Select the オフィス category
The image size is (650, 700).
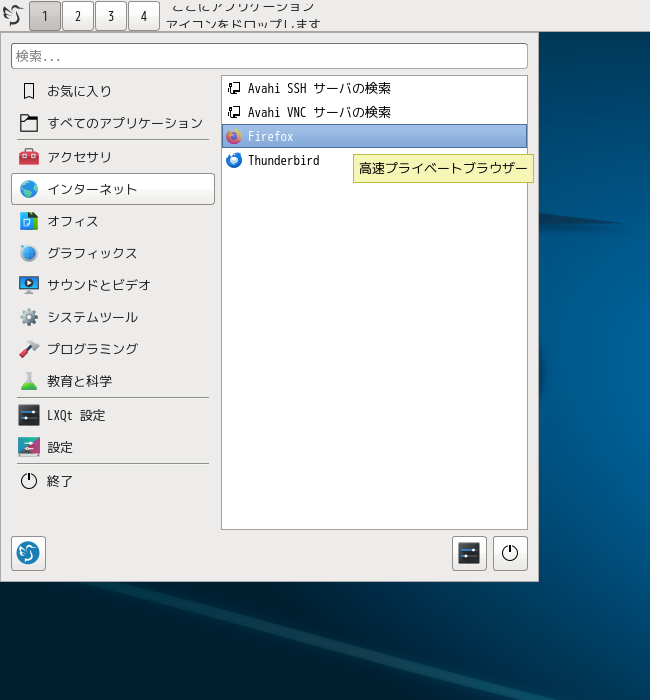coord(72,221)
